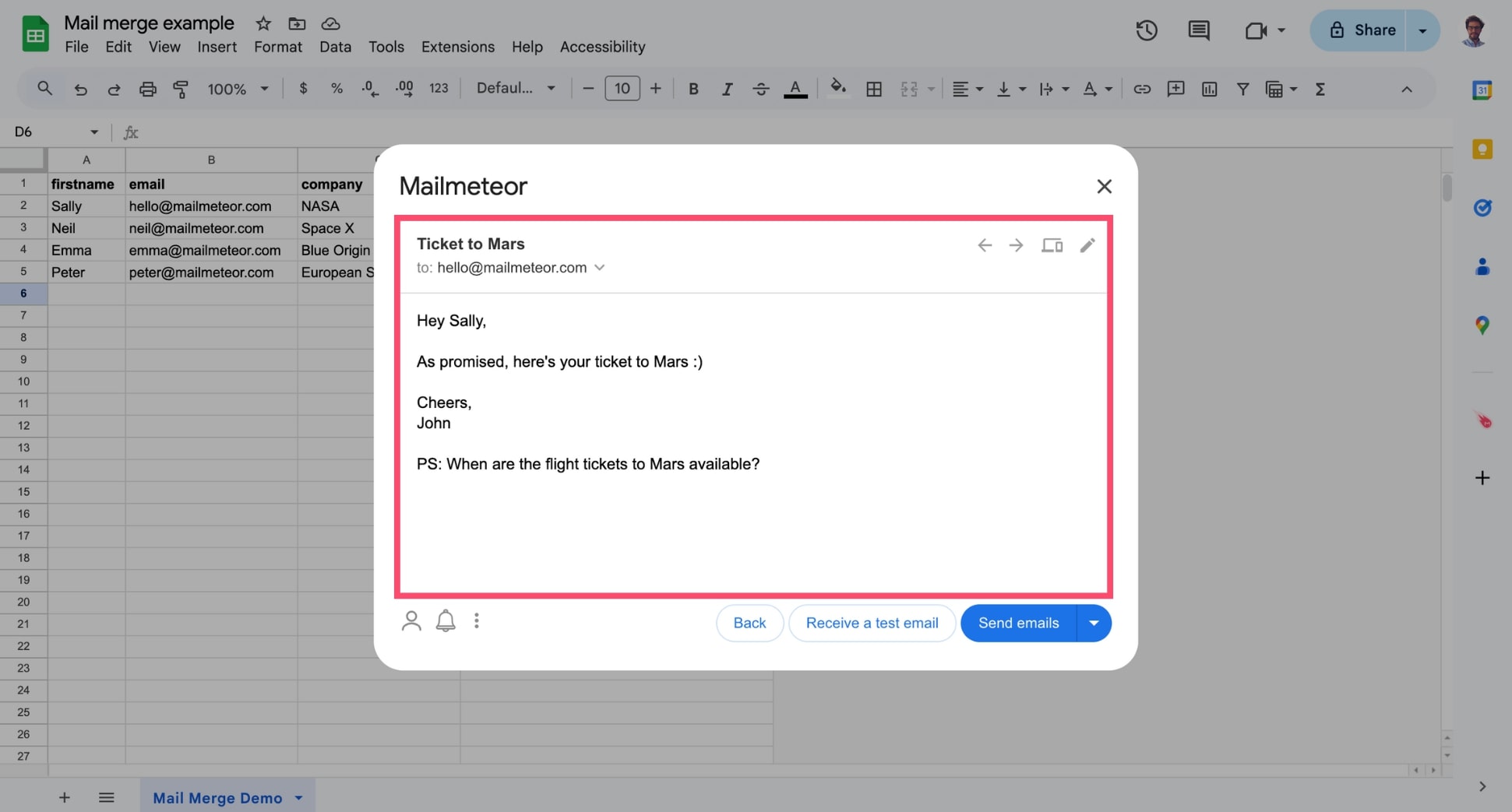
Task: Edit email with pencil icon
Action: click(x=1087, y=245)
